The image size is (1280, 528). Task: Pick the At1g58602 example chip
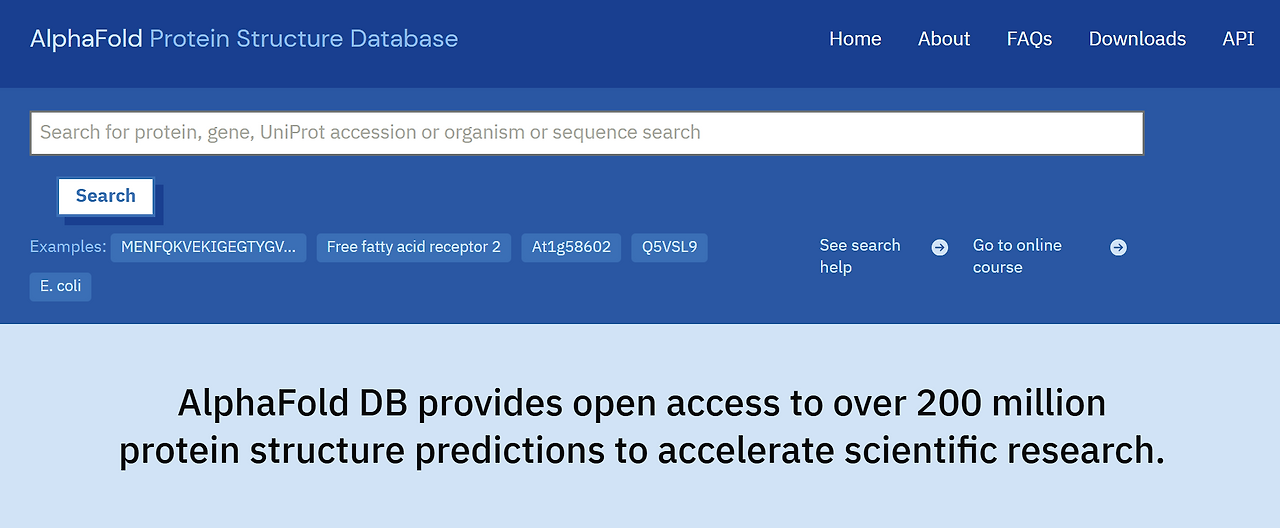tap(571, 247)
